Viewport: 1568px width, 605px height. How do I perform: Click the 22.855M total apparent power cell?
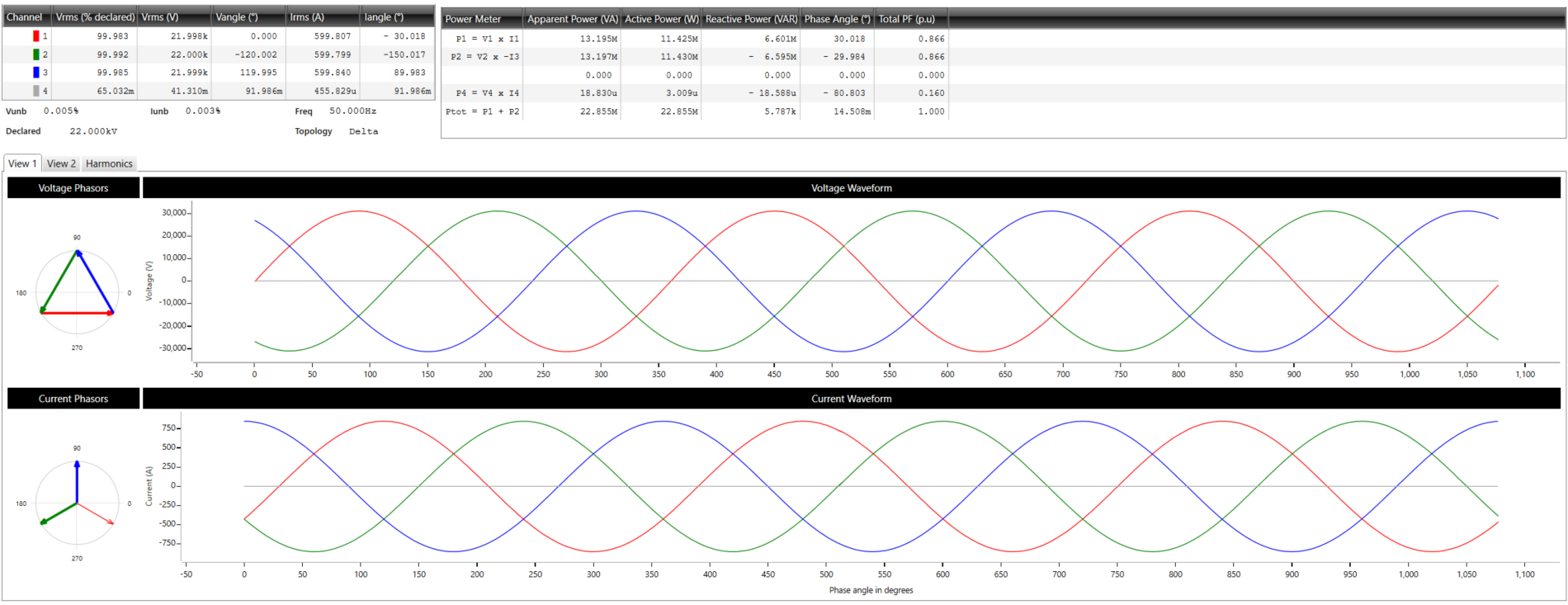pyautogui.click(x=572, y=111)
